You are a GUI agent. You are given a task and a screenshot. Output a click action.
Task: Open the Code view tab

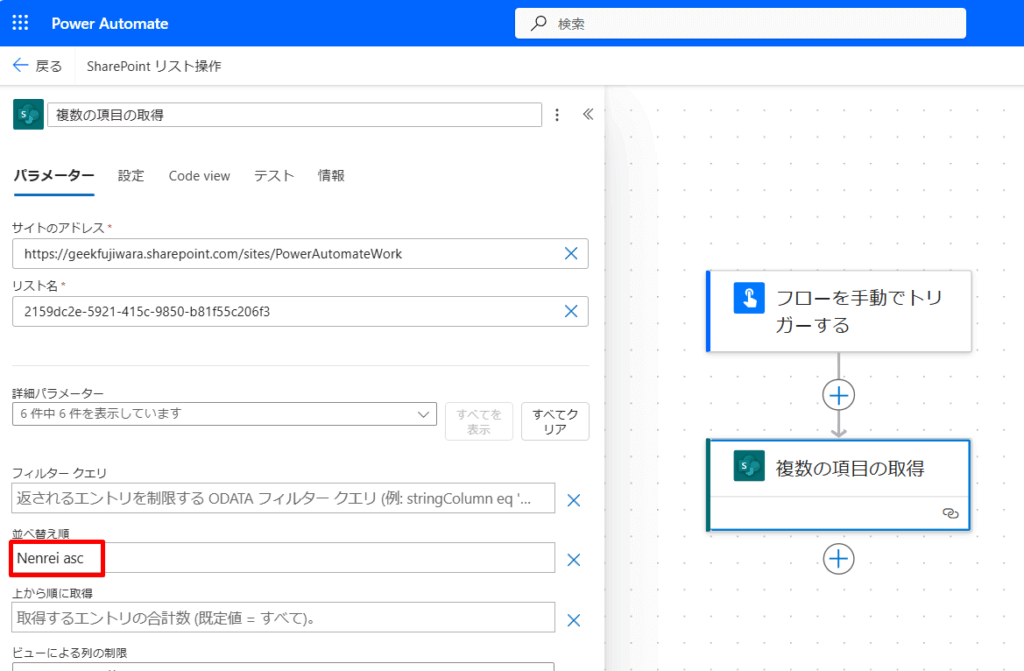coord(199,176)
